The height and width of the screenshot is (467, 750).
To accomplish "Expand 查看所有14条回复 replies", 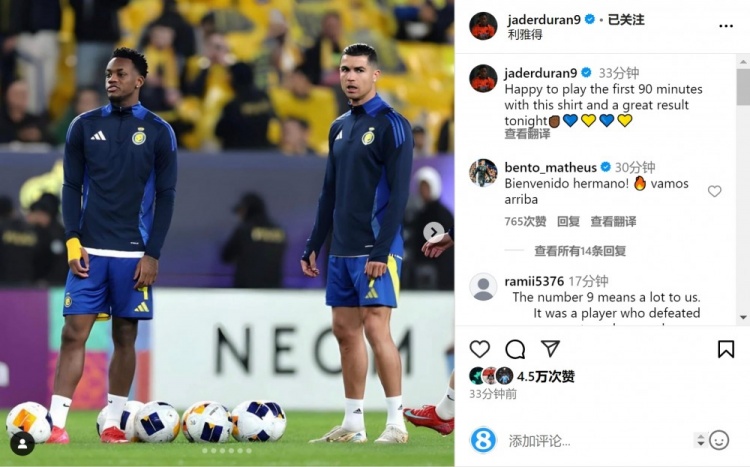I will pyautogui.click(x=580, y=251).
